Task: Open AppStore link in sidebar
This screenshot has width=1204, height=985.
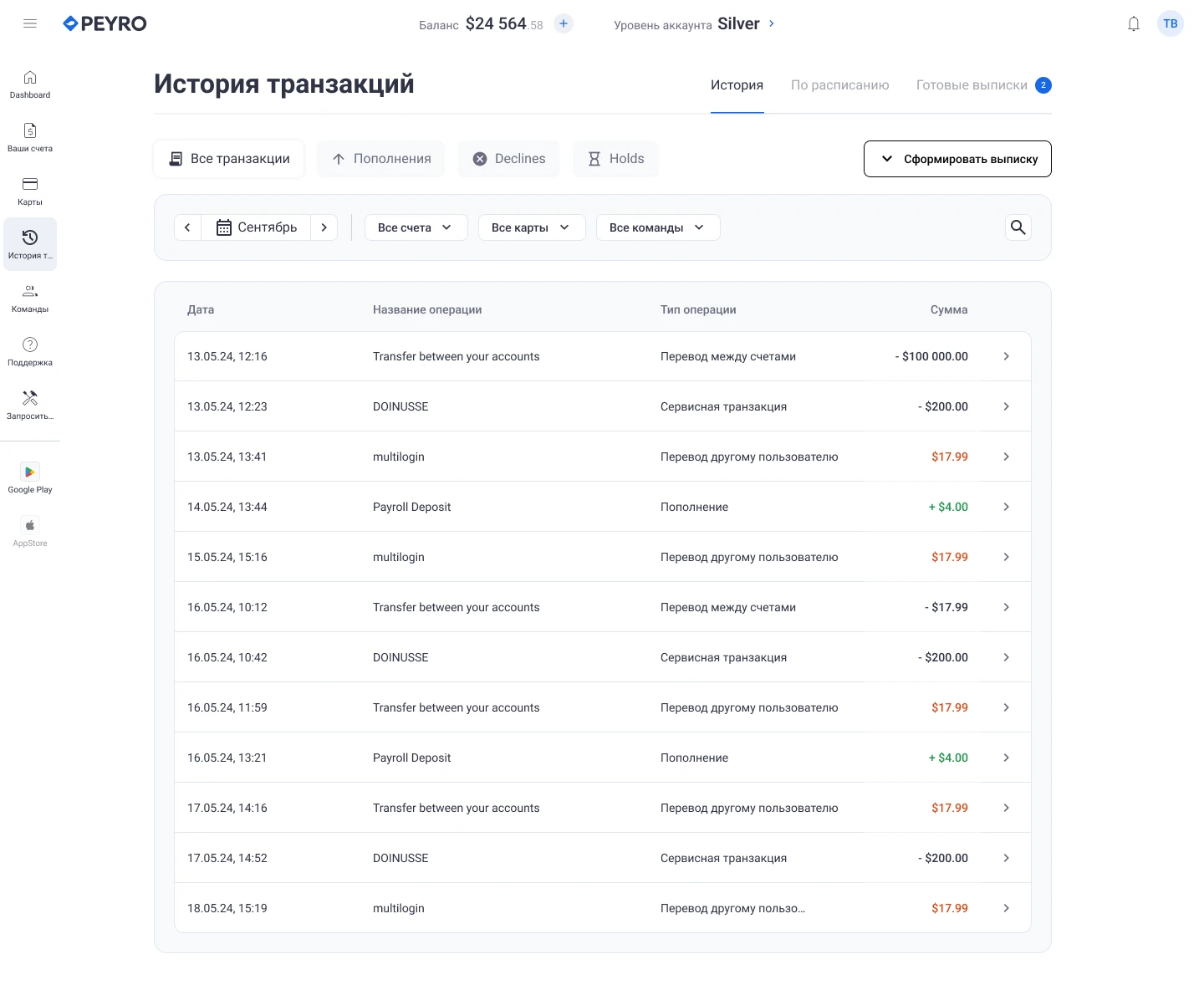Action: click(30, 533)
